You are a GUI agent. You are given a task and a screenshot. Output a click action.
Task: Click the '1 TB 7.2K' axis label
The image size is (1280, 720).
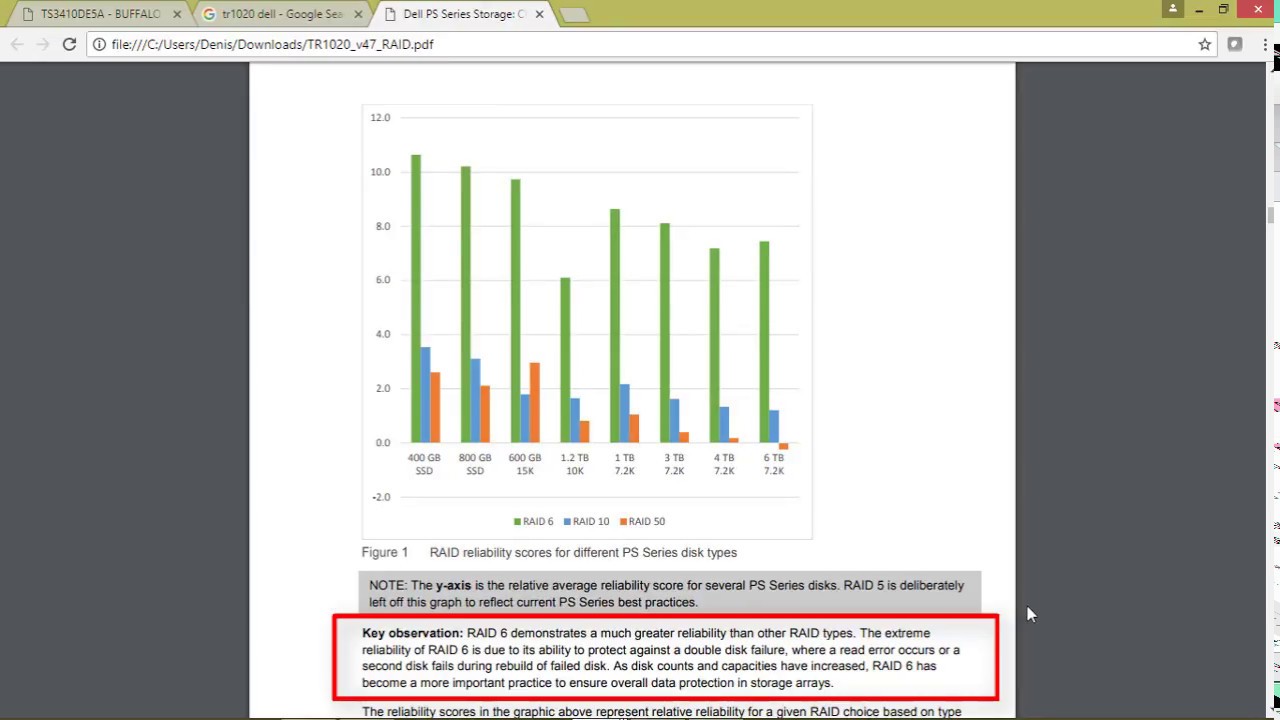624,464
